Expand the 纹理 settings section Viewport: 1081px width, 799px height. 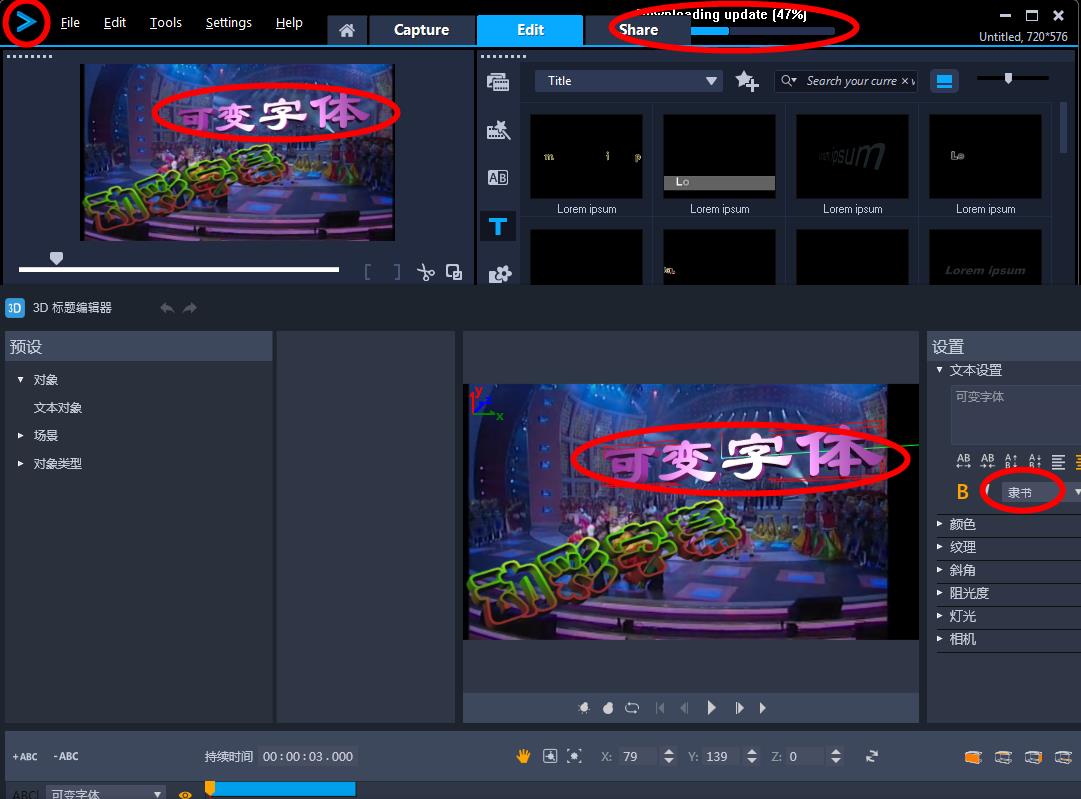click(940, 547)
